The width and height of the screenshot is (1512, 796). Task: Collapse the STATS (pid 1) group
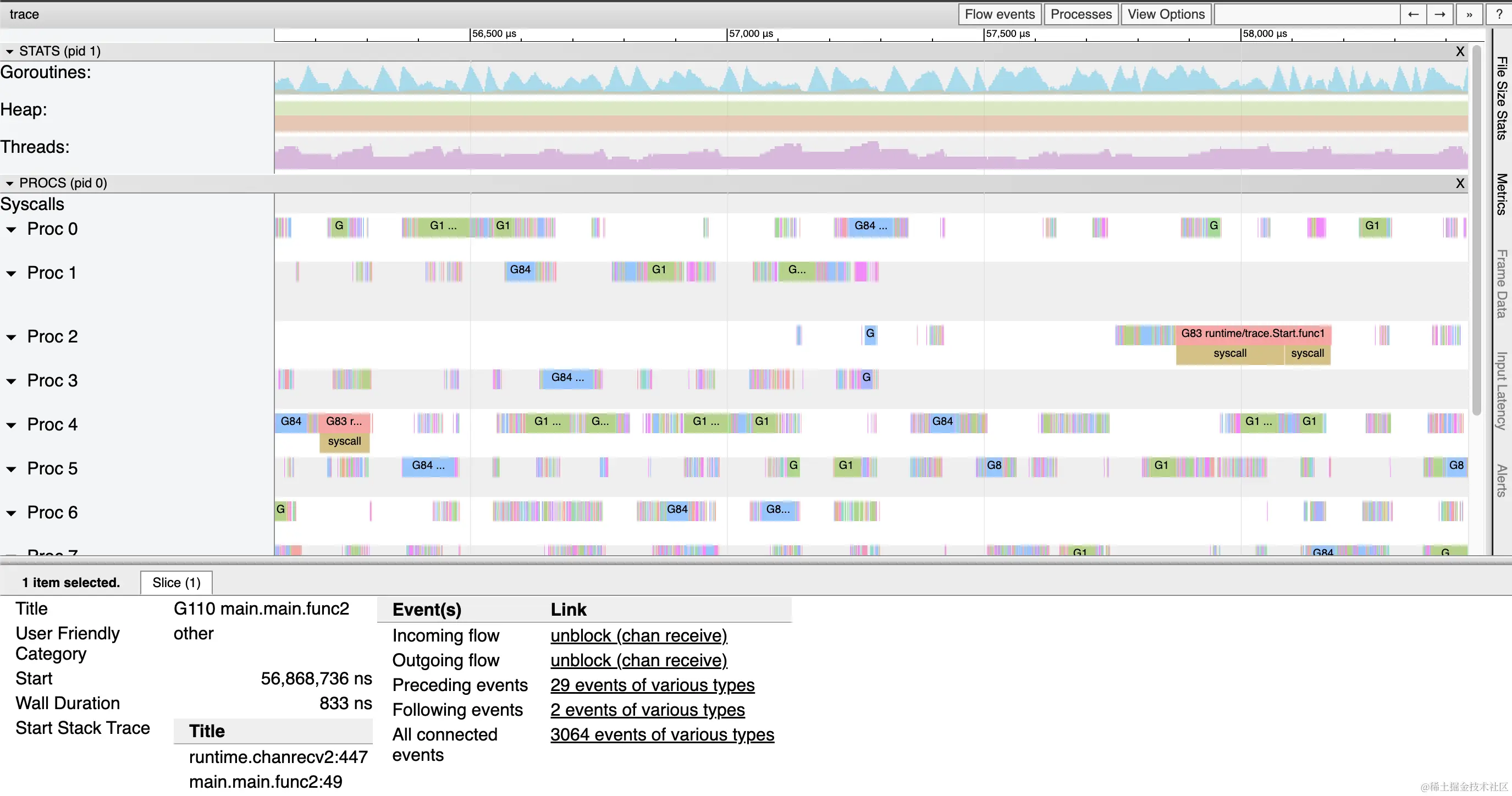tap(9, 52)
